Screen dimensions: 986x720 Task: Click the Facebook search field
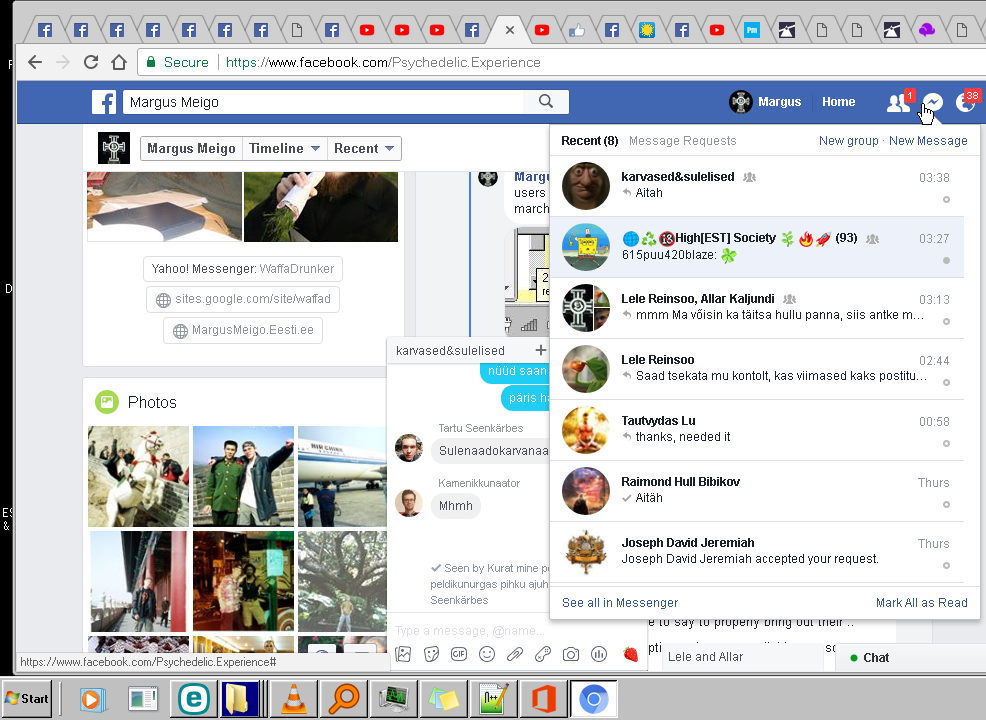[x=323, y=102]
